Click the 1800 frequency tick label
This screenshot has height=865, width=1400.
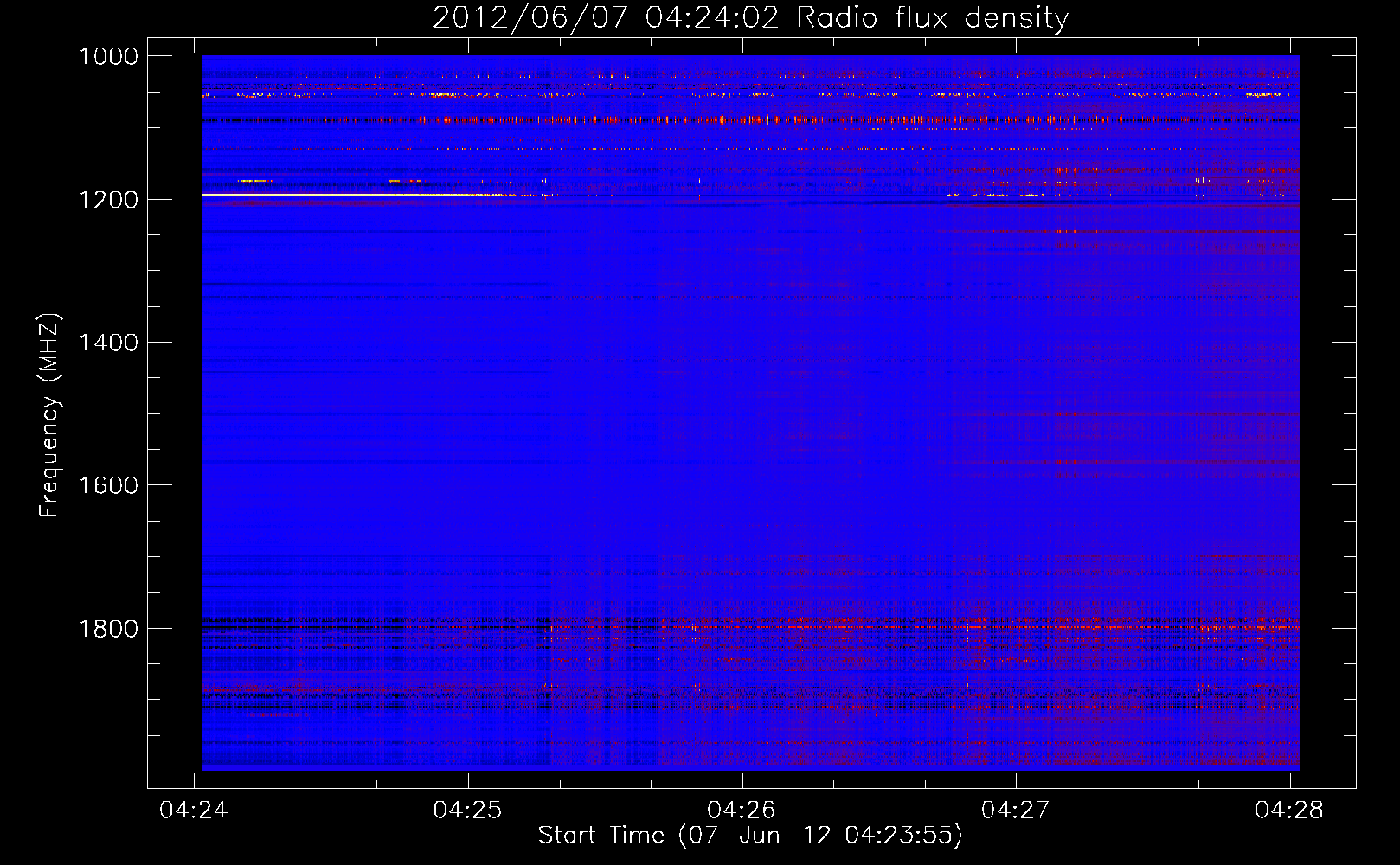(x=108, y=628)
